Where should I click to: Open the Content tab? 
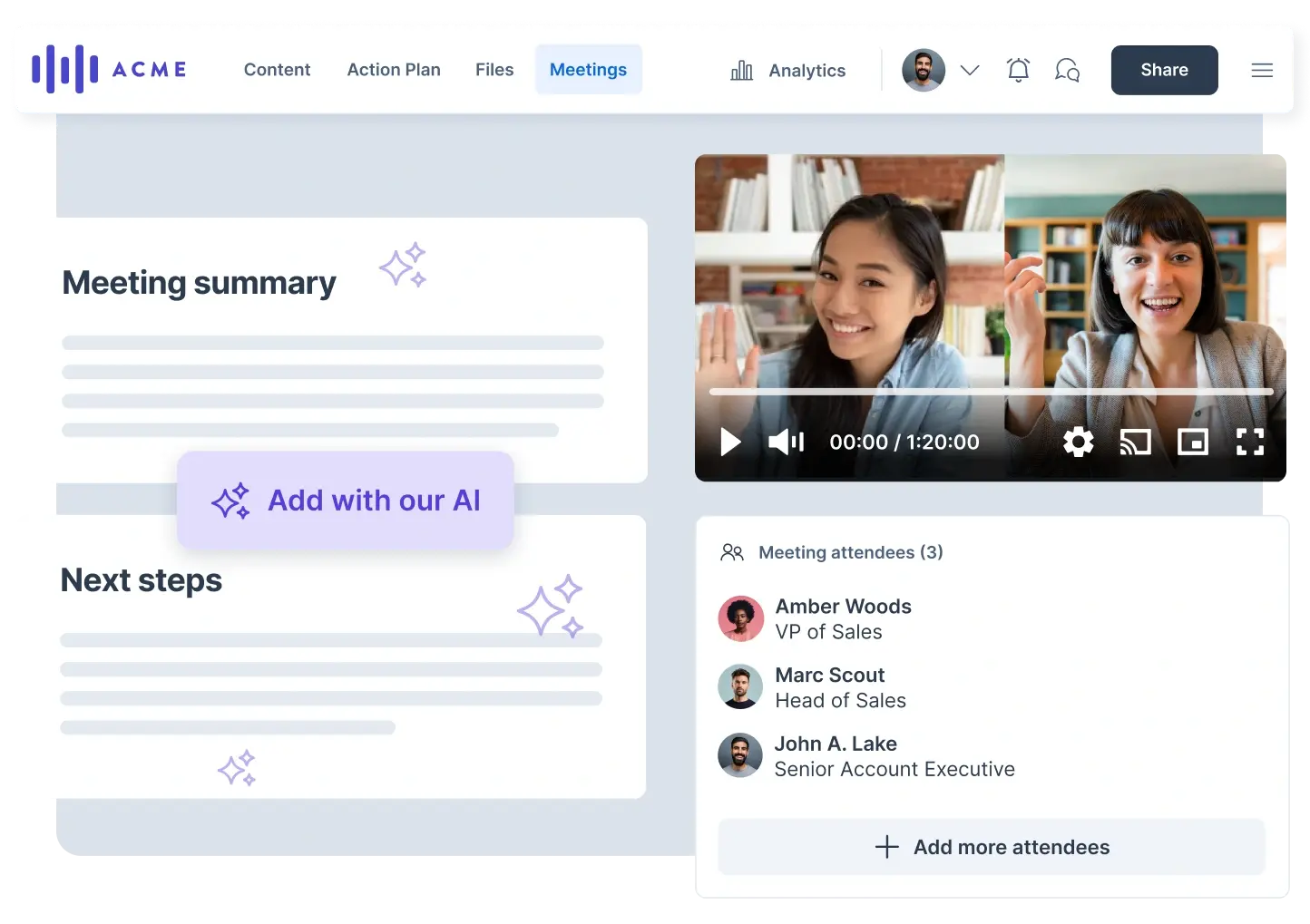tap(277, 70)
